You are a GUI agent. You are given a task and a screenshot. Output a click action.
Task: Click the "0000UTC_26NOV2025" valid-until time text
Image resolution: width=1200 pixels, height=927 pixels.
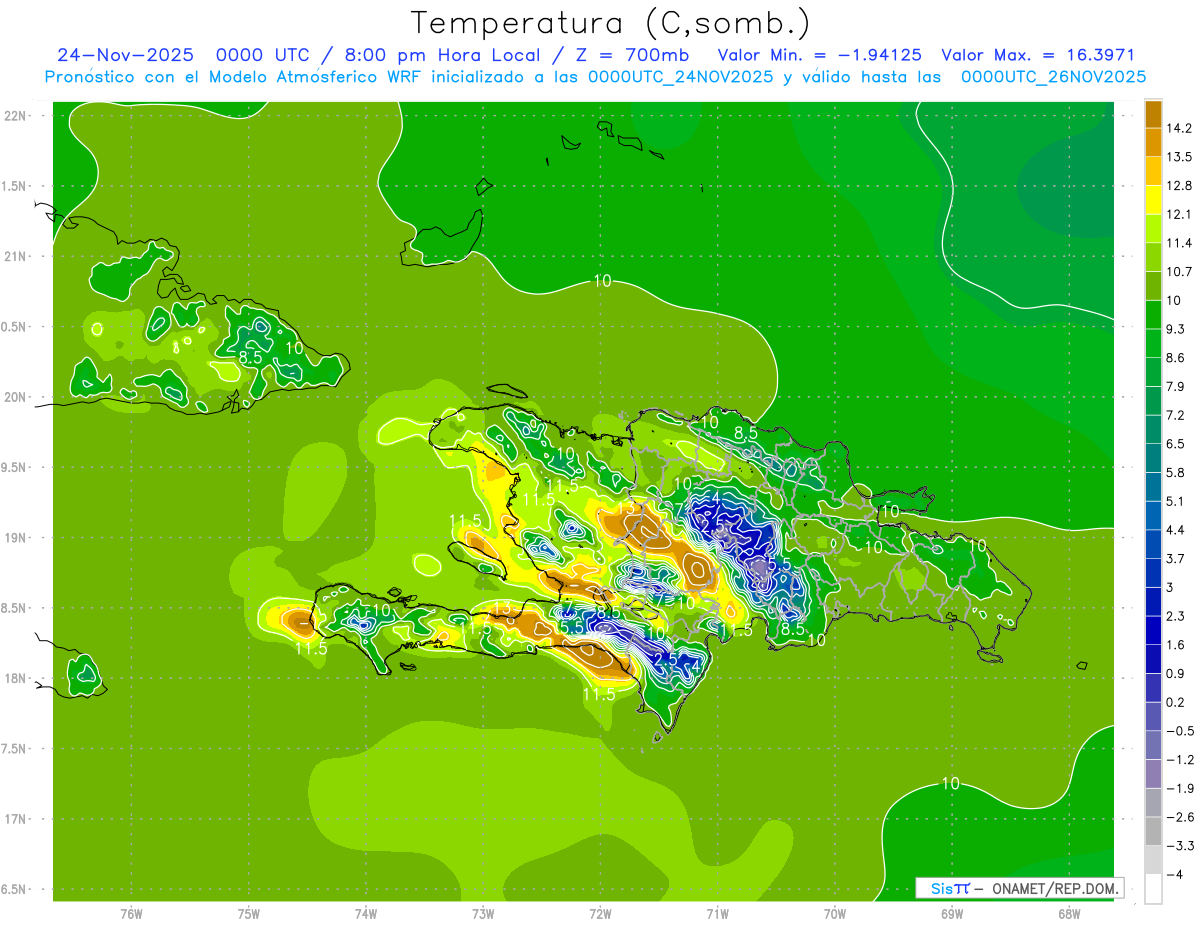[x=1053, y=77]
